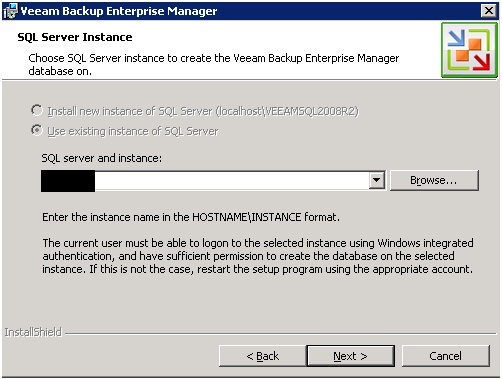502x380 pixels.
Task: Close the Veeam Backup Enterprise Manager dialog
Action: [489, 11]
